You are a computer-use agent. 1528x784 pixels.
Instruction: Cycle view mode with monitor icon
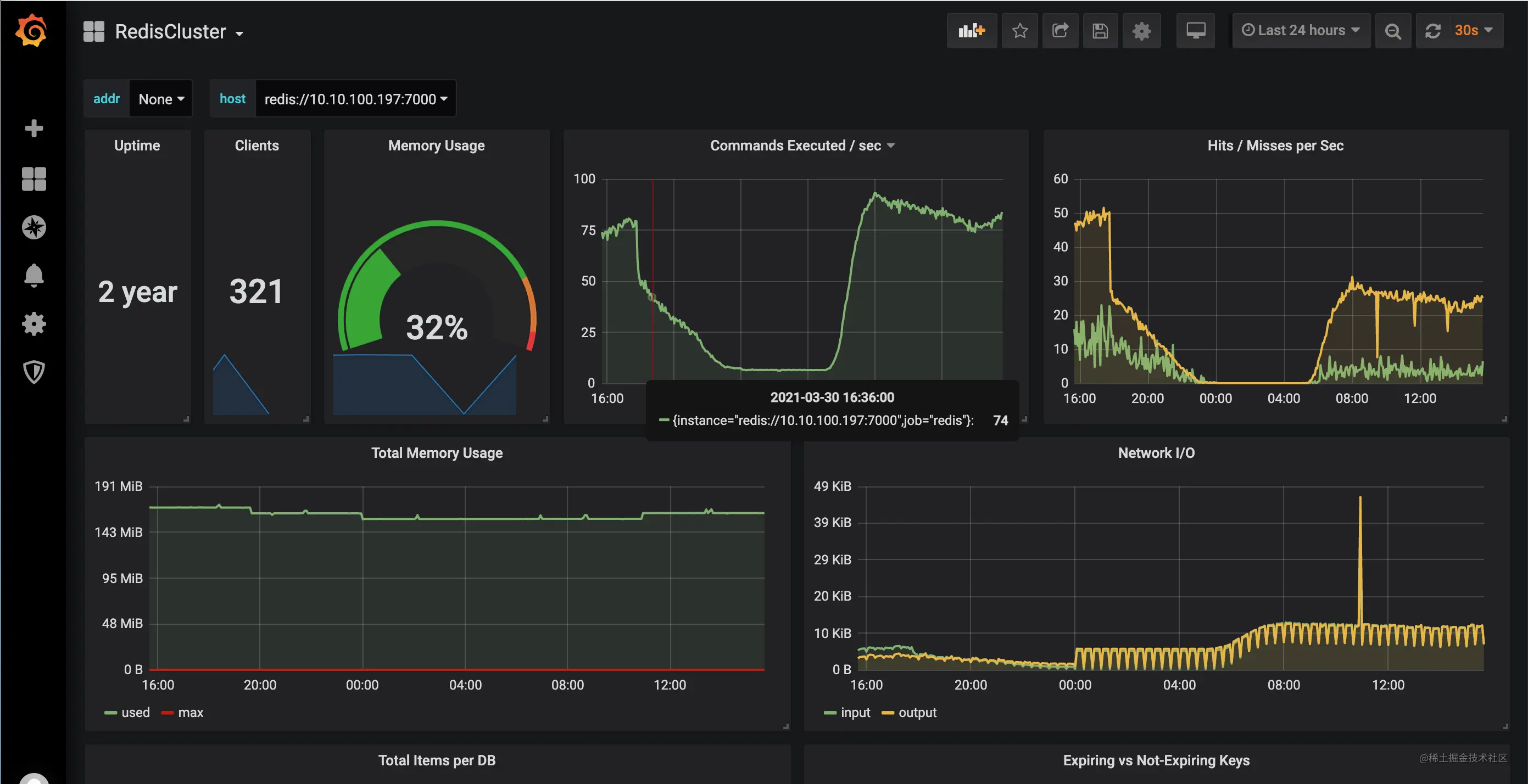click(1195, 30)
